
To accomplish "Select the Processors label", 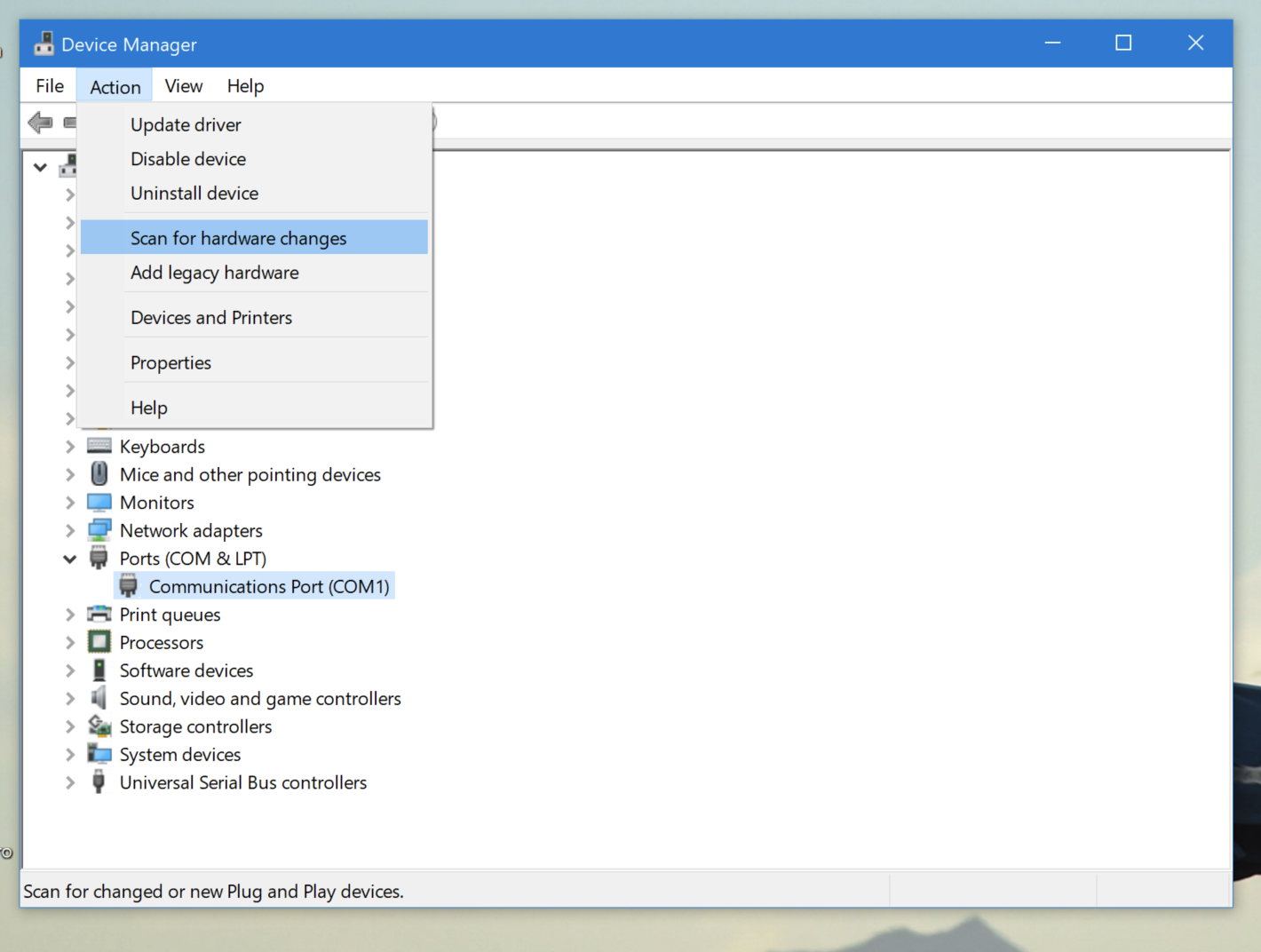I will [x=162, y=643].
